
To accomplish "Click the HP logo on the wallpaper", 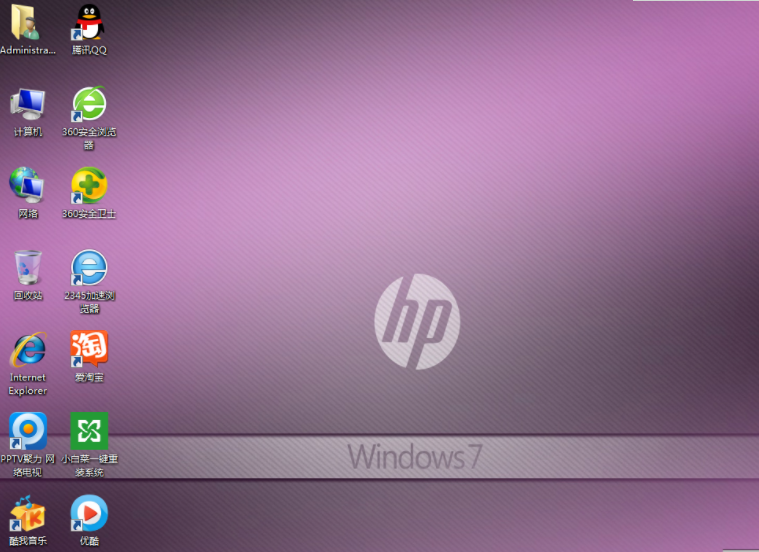I will 417,322.
